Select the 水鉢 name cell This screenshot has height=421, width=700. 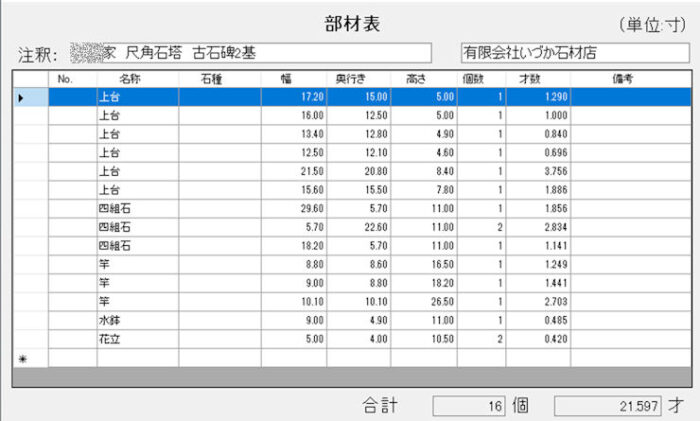point(137,320)
